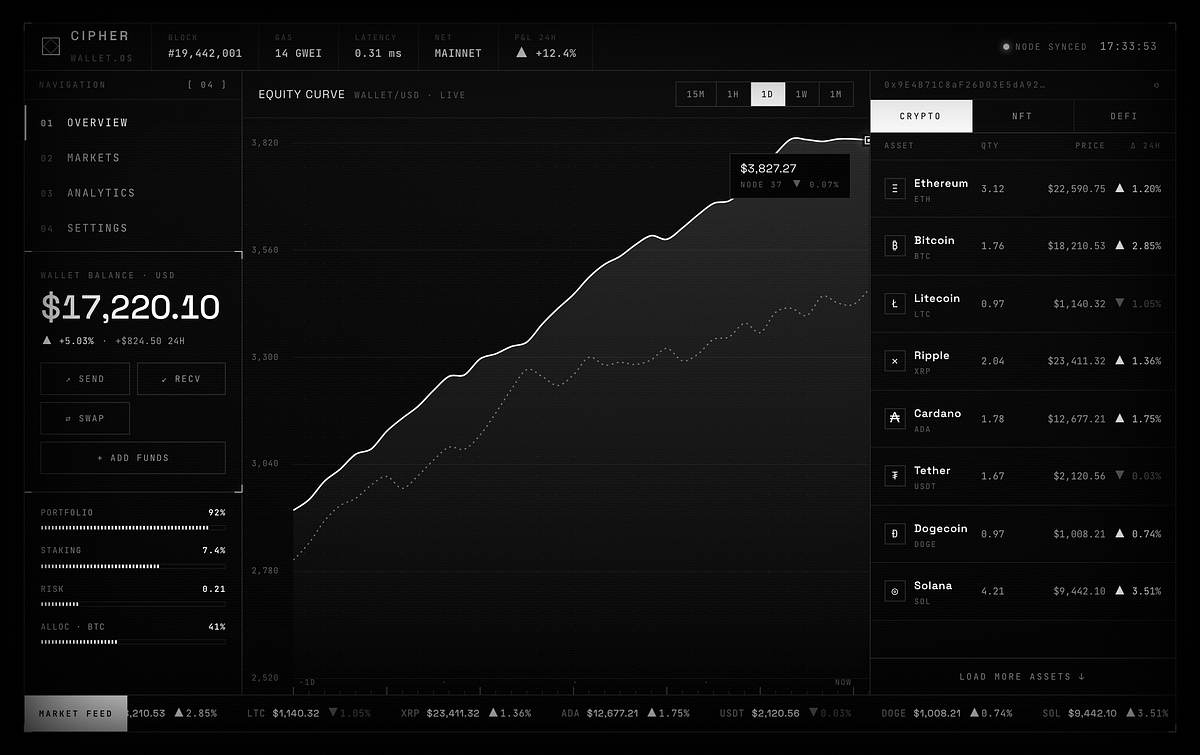Click Solana's 24H up-arrow indicator
Image resolution: width=1200 pixels, height=755 pixels.
coord(1120,591)
